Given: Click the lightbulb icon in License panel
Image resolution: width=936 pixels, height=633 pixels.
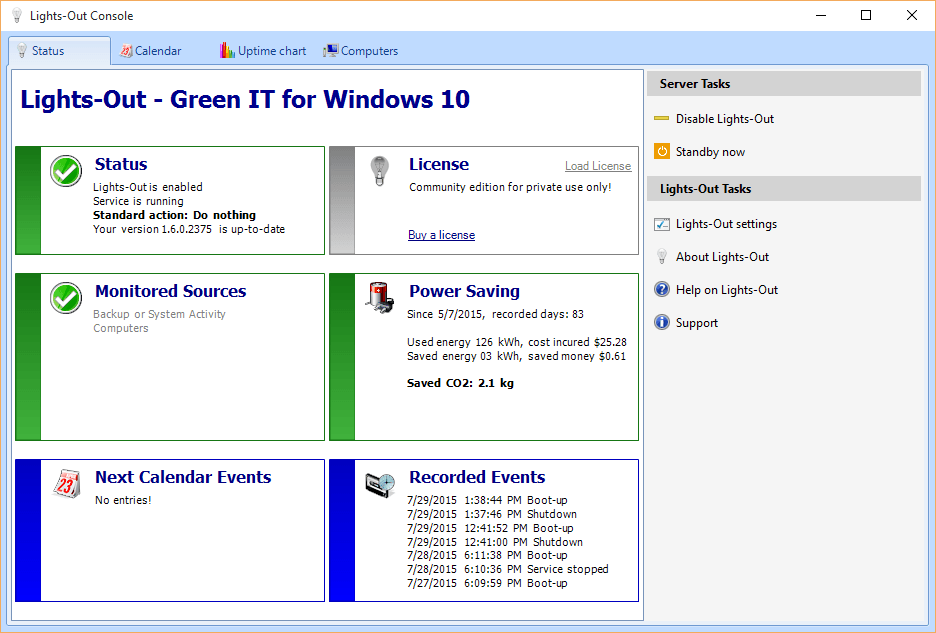Looking at the screenshot, I should (379, 171).
